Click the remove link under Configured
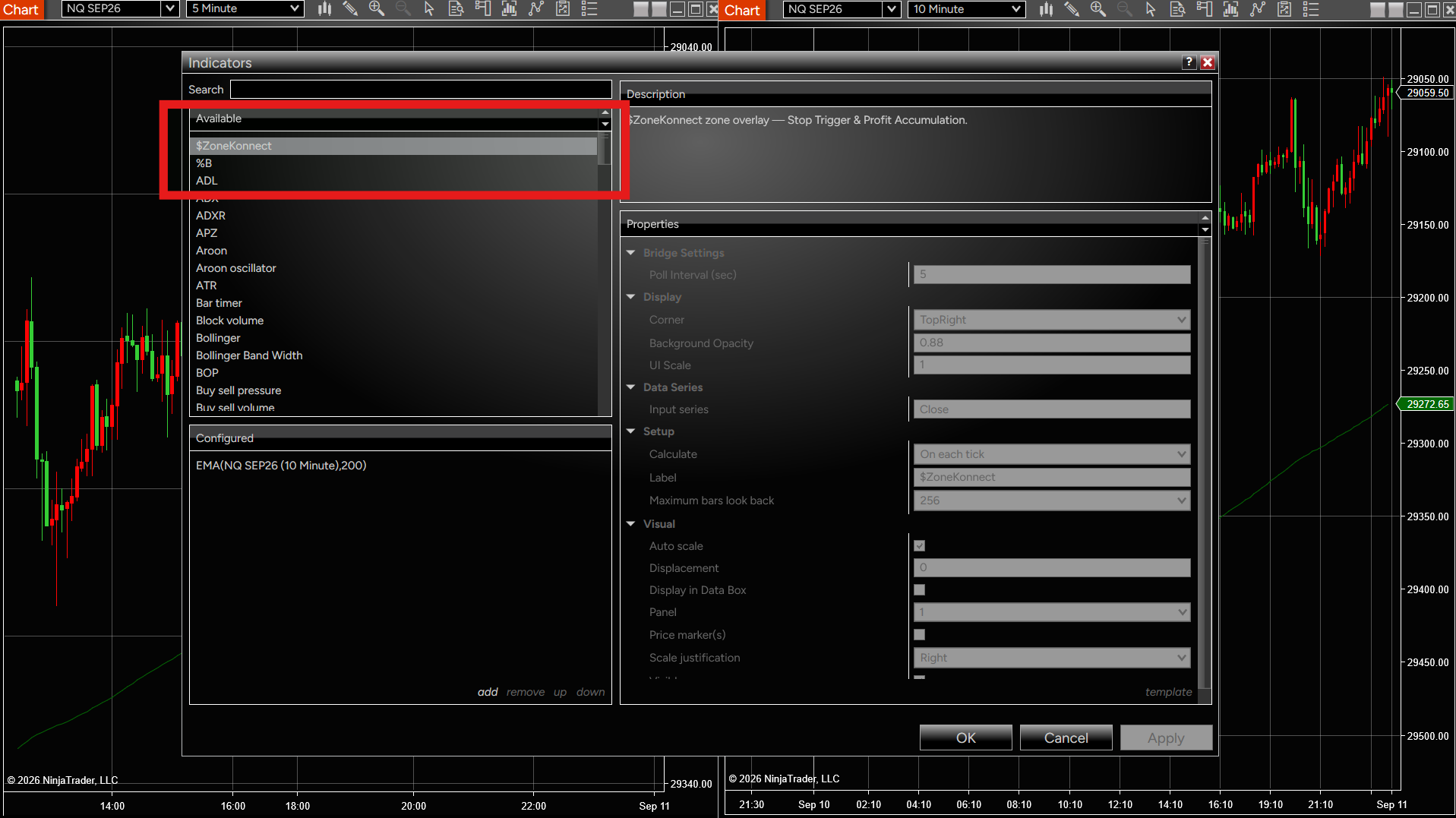The image size is (1456, 818). [x=526, y=692]
